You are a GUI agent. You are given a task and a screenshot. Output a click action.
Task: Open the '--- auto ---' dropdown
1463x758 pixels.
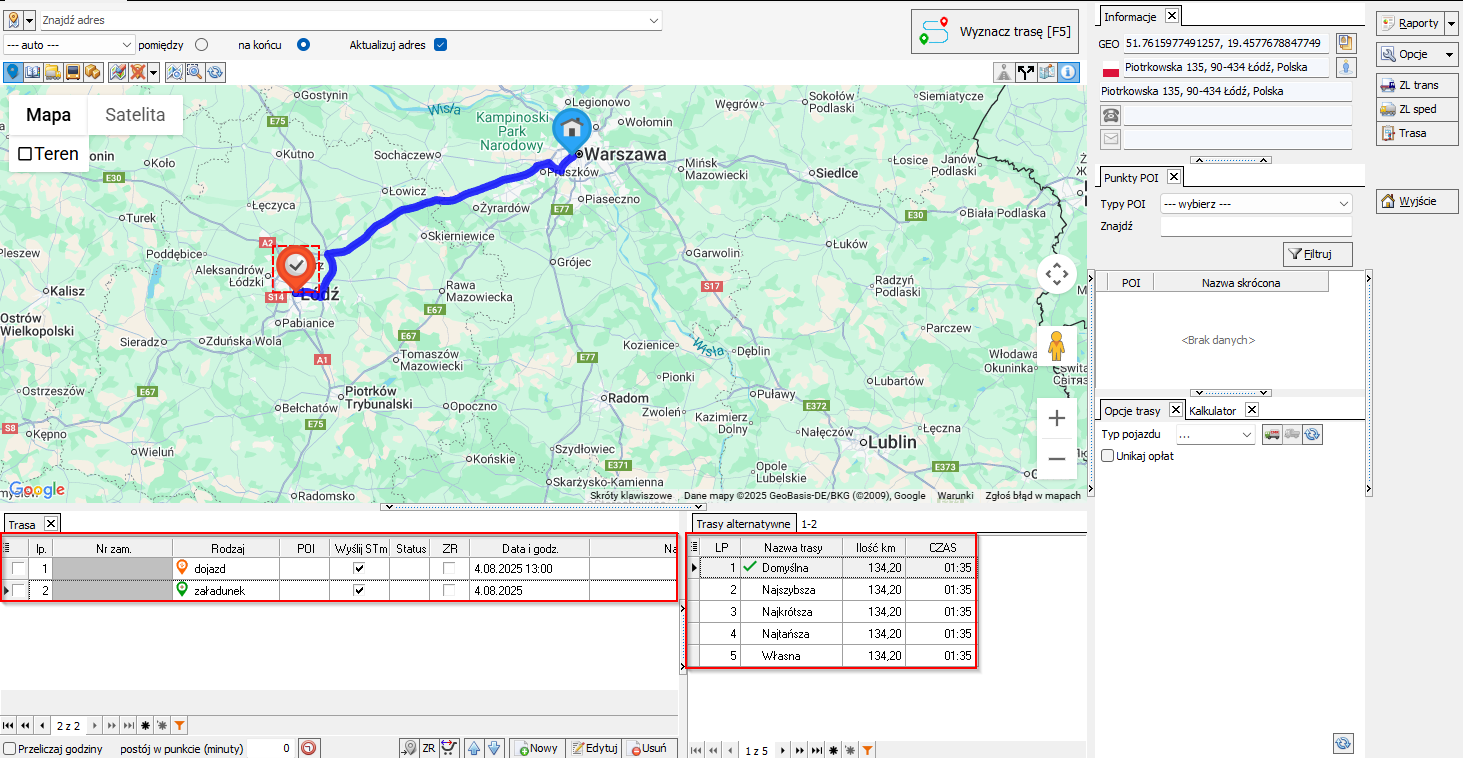point(69,45)
